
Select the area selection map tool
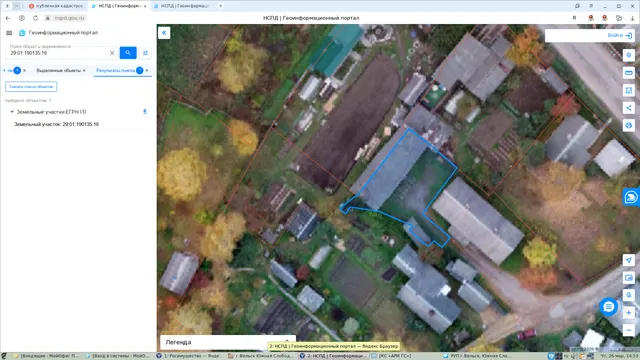pos(629,90)
